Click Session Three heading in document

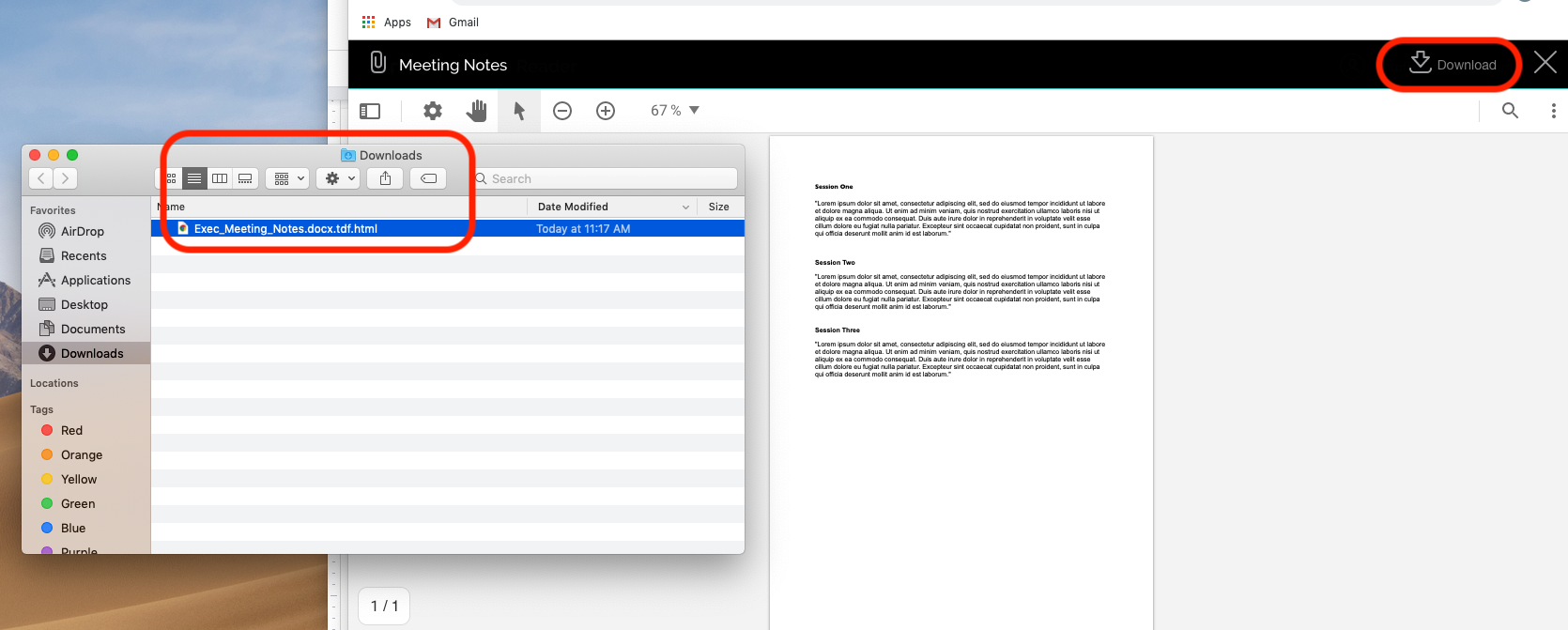(x=838, y=330)
